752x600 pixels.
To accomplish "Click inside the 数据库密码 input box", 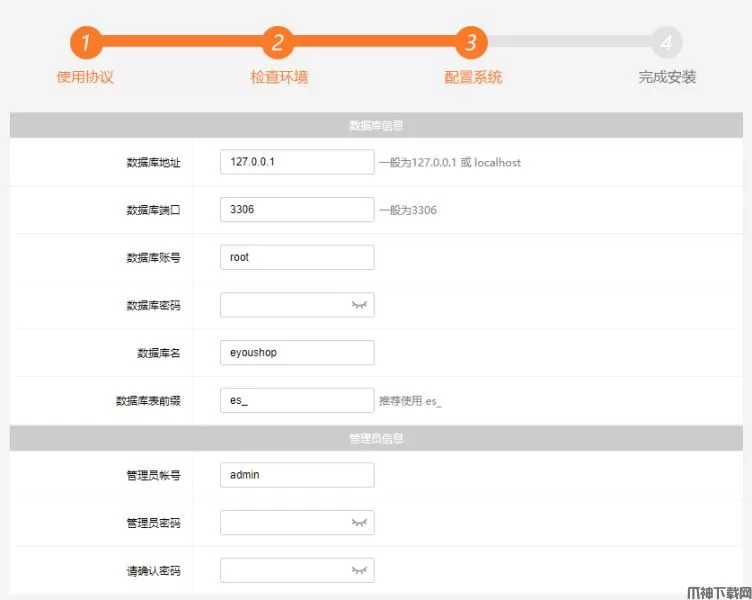I will (284, 305).
